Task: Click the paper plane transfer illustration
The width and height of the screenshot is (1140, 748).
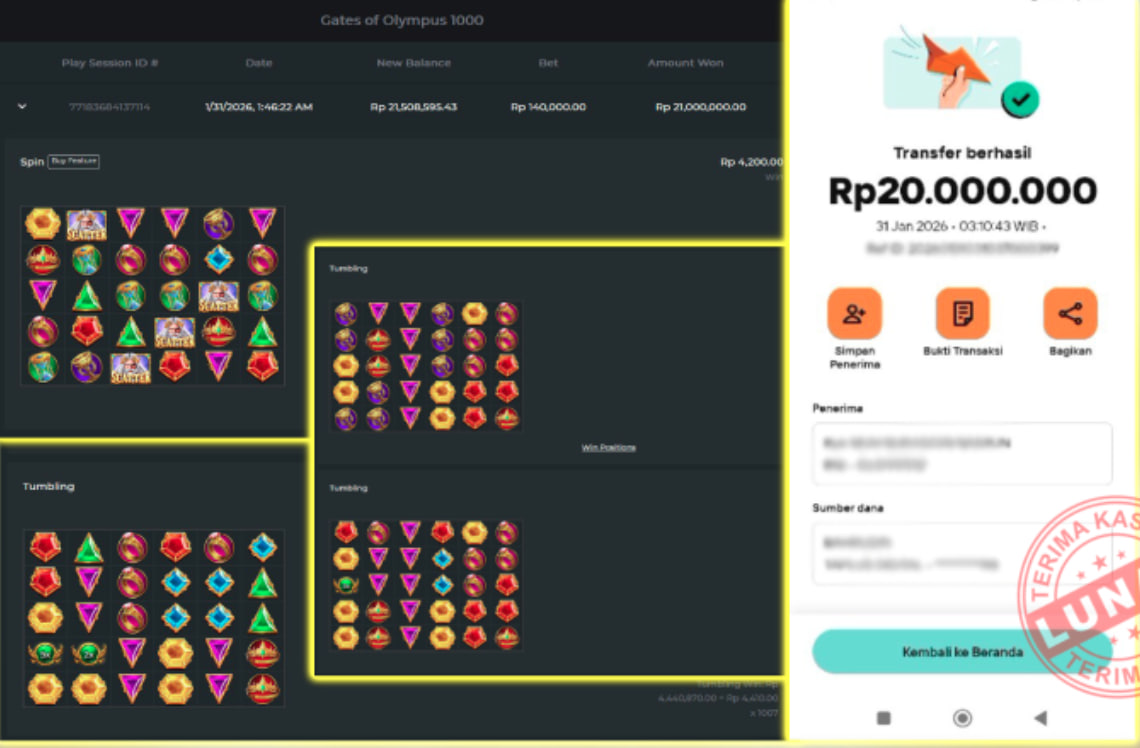Action: click(952, 71)
